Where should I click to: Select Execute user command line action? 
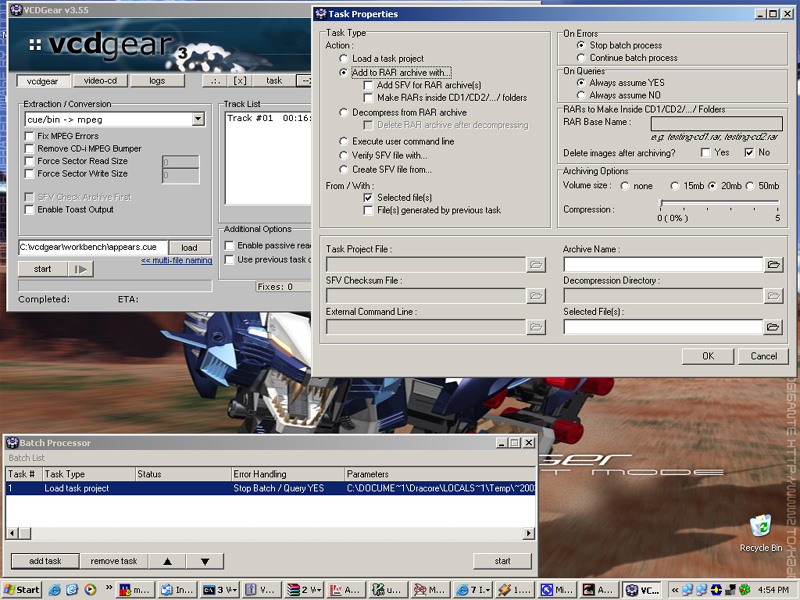343,141
